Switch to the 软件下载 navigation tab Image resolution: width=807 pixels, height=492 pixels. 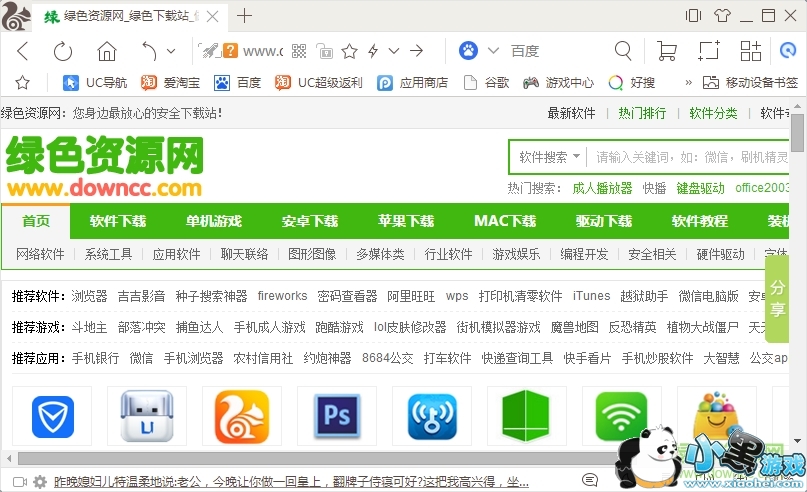click(x=118, y=221)
